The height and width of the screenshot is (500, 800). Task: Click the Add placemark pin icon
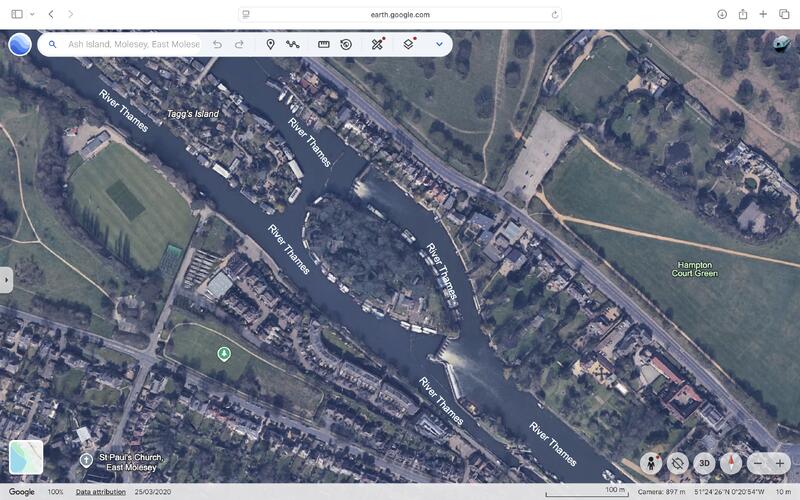(x=270, y=44)
